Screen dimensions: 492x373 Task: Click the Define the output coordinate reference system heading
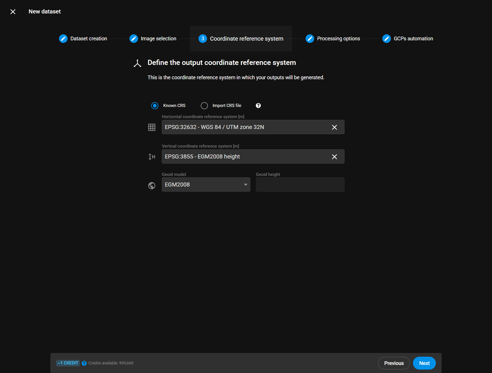click(222, 63)
